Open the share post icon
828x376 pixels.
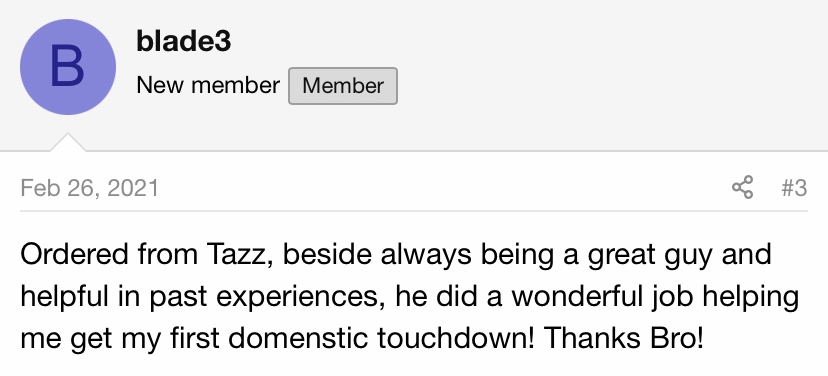[742, 188]
